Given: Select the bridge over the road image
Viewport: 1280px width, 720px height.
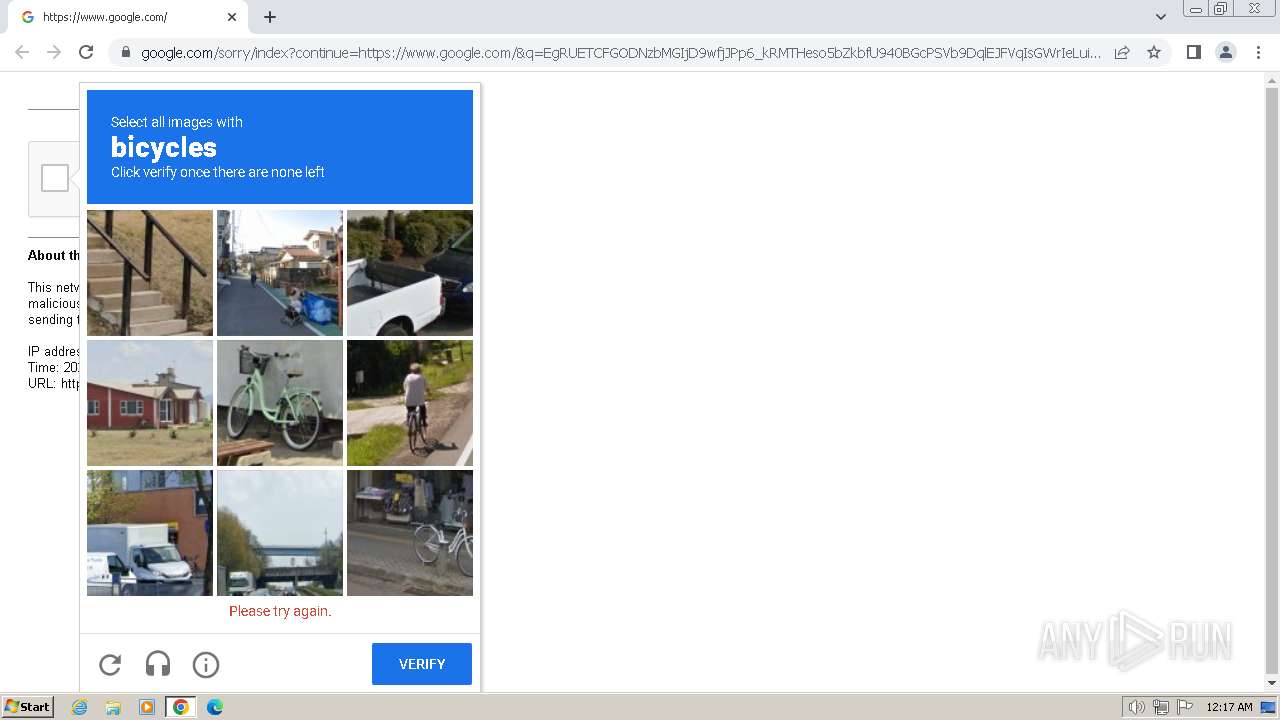Looking at the screenshot, I should pos(280,533).
